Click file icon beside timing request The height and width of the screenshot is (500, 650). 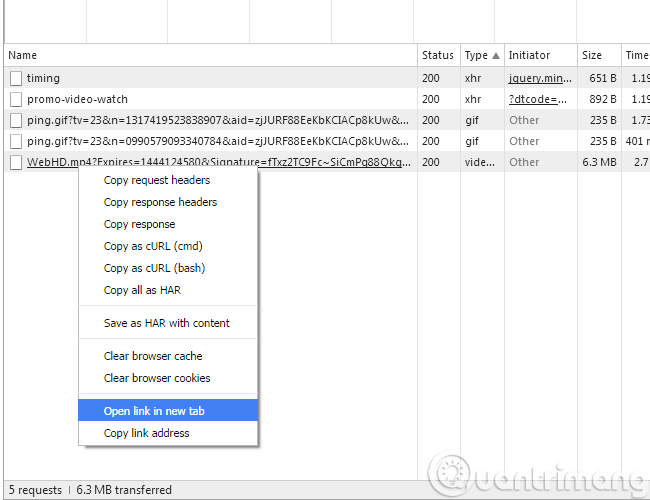tap(16, 78)
